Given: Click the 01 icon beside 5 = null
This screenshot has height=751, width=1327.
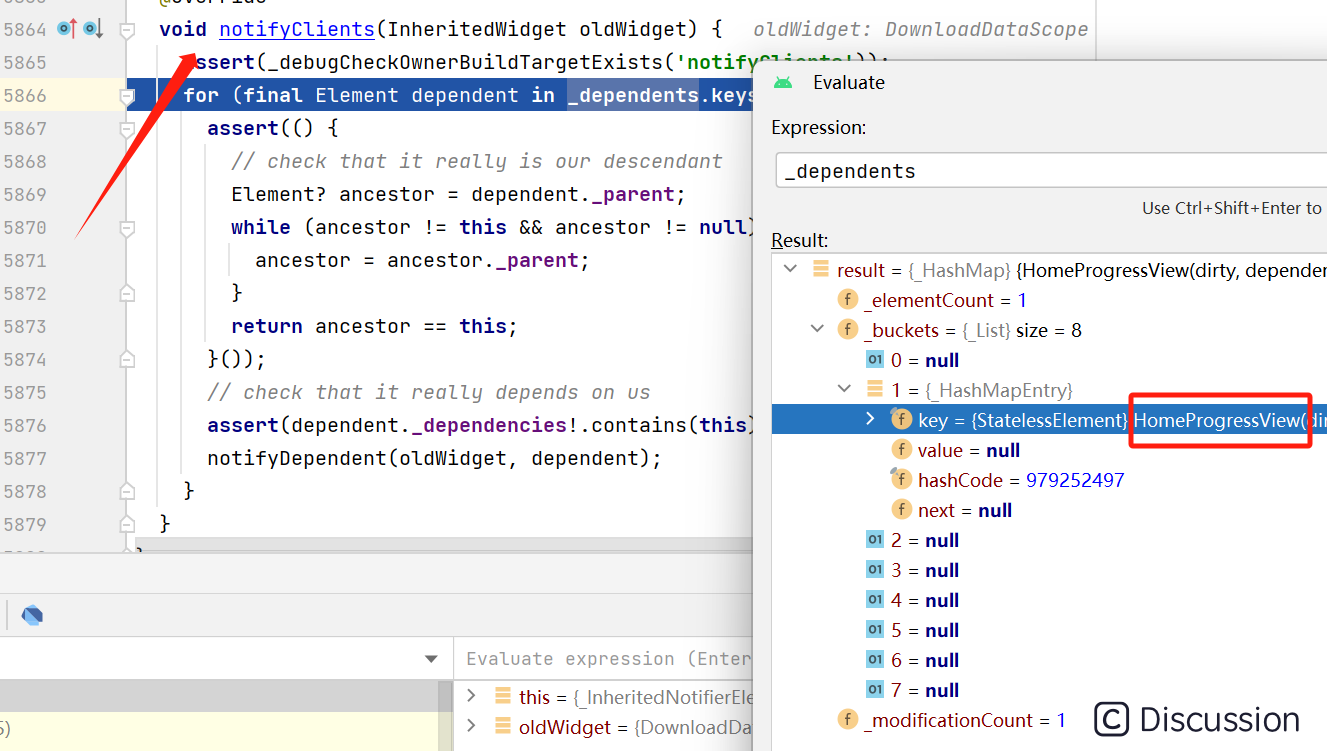Looking at the screenshot, I should pyautogui.click(x=875, y=630).
